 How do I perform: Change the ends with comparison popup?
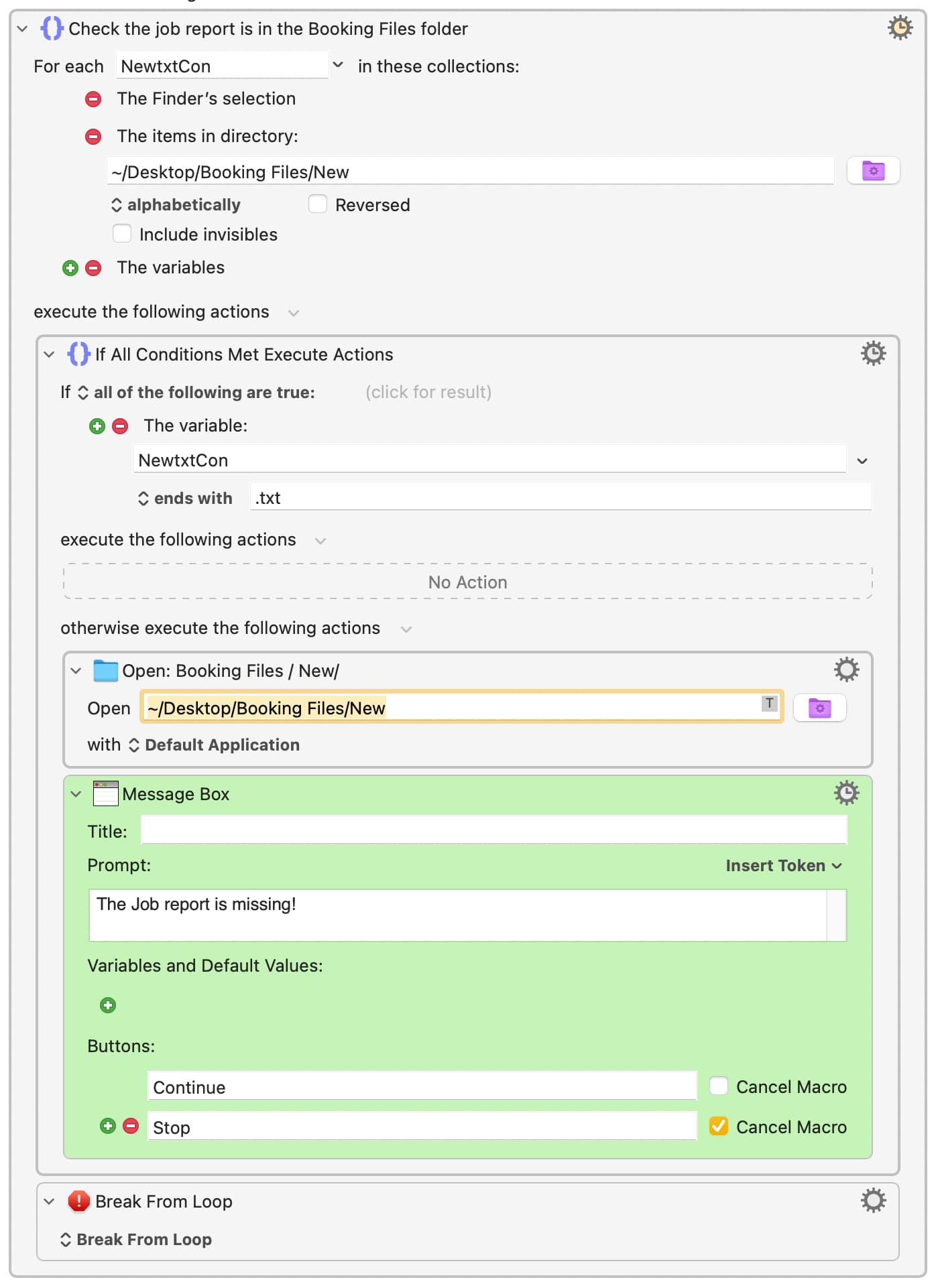pyautogui.click(x=185, y=499)
